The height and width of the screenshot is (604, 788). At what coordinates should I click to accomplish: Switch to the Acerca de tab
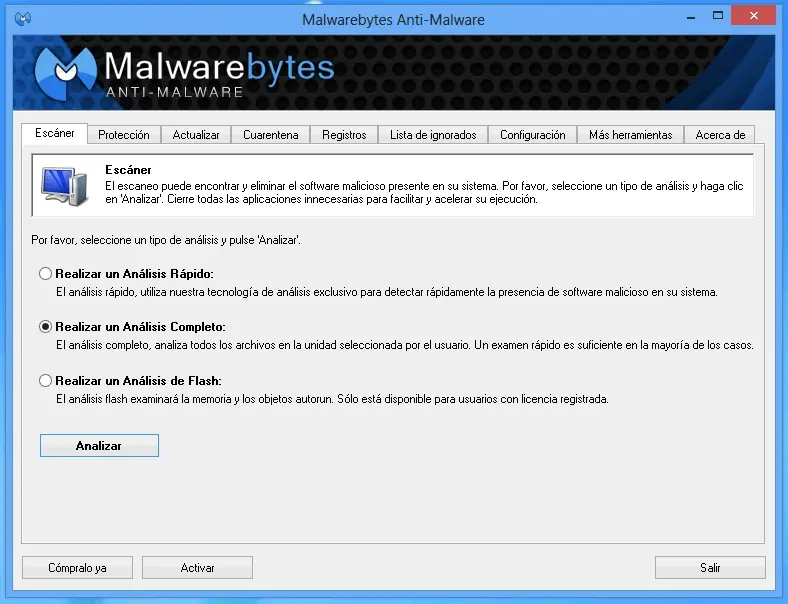click(x=720, y=135)
